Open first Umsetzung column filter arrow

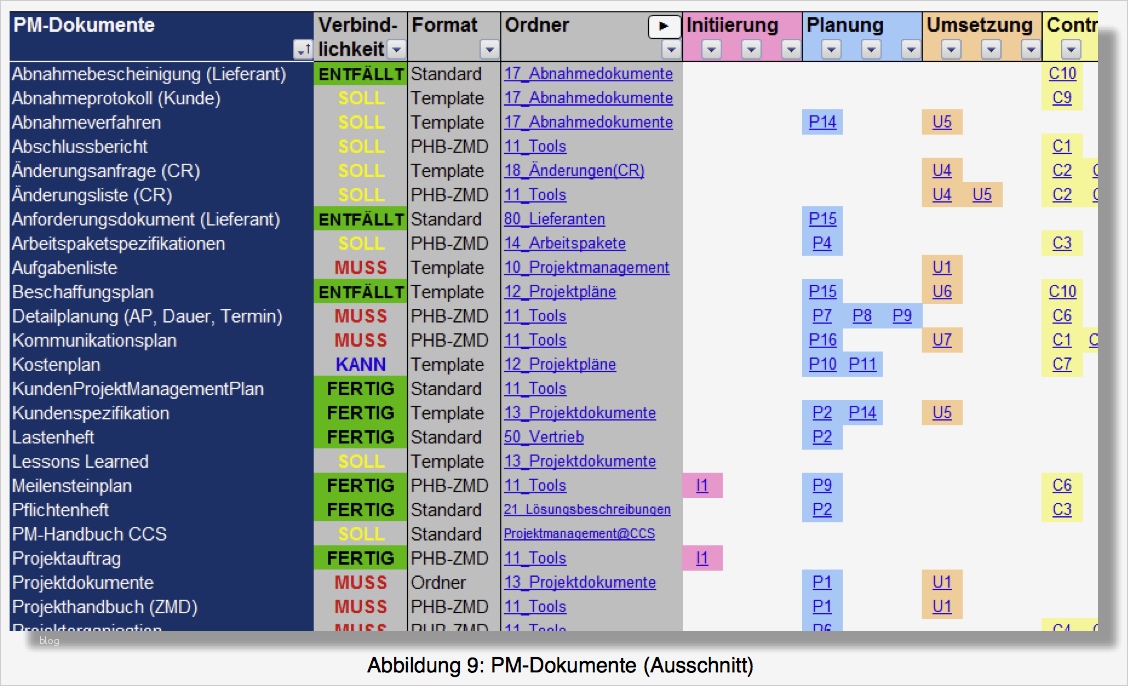point(951,50)
